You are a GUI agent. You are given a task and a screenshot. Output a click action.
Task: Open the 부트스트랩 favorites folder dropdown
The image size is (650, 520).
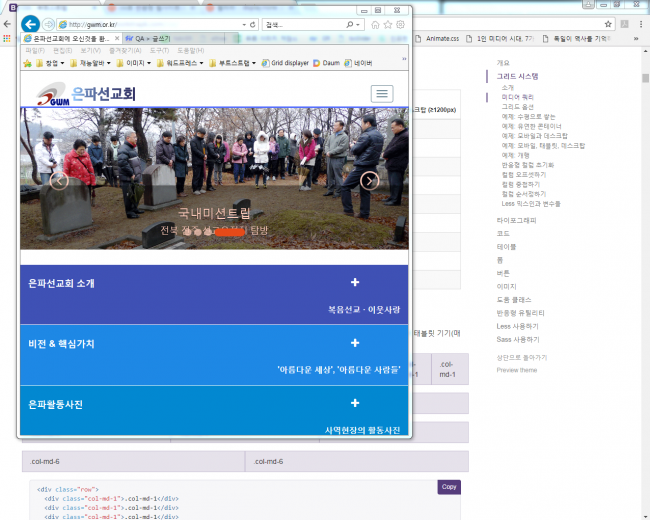(x=233, y=63)
